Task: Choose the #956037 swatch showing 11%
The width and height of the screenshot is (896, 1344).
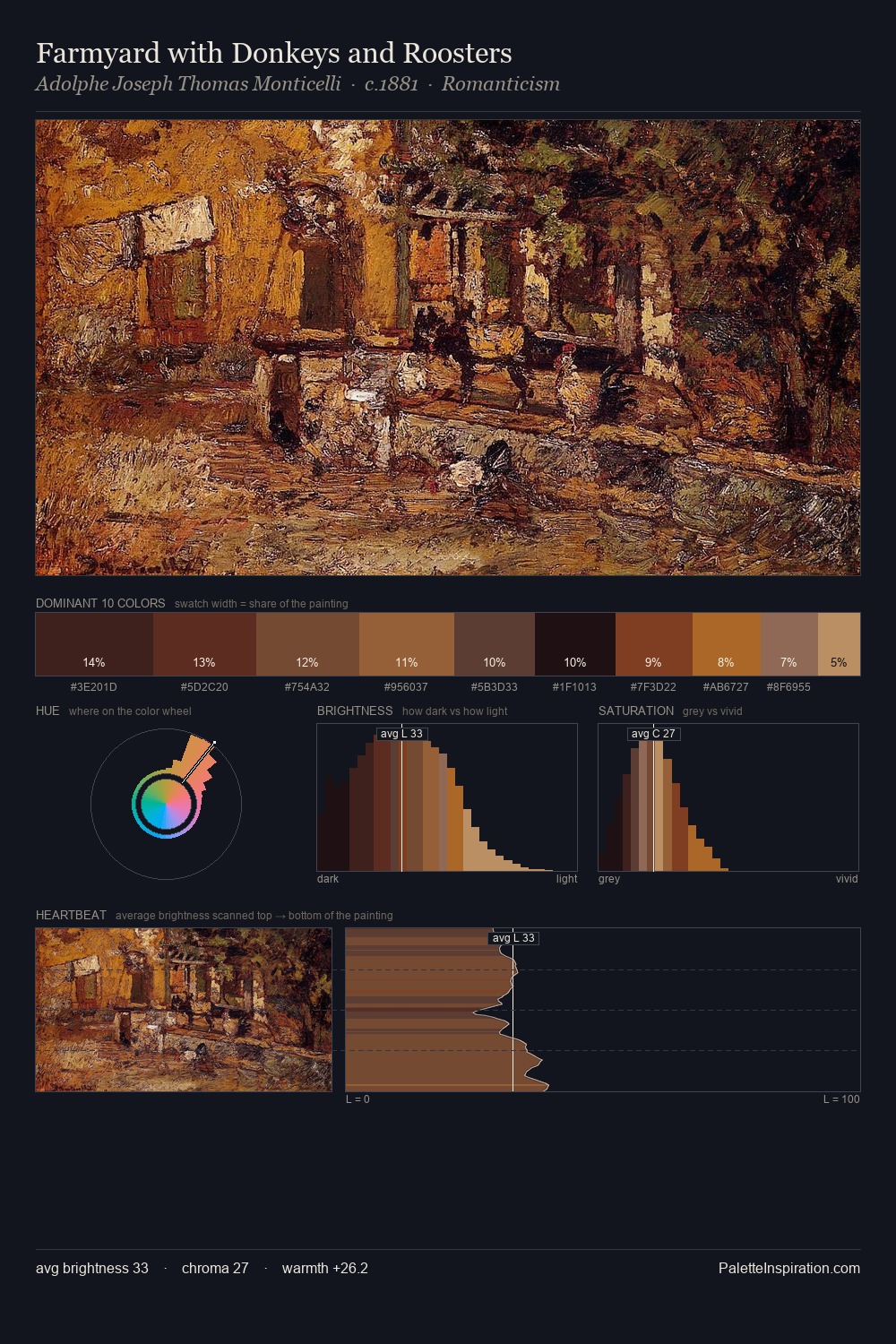Action: [x=407, y=644]
